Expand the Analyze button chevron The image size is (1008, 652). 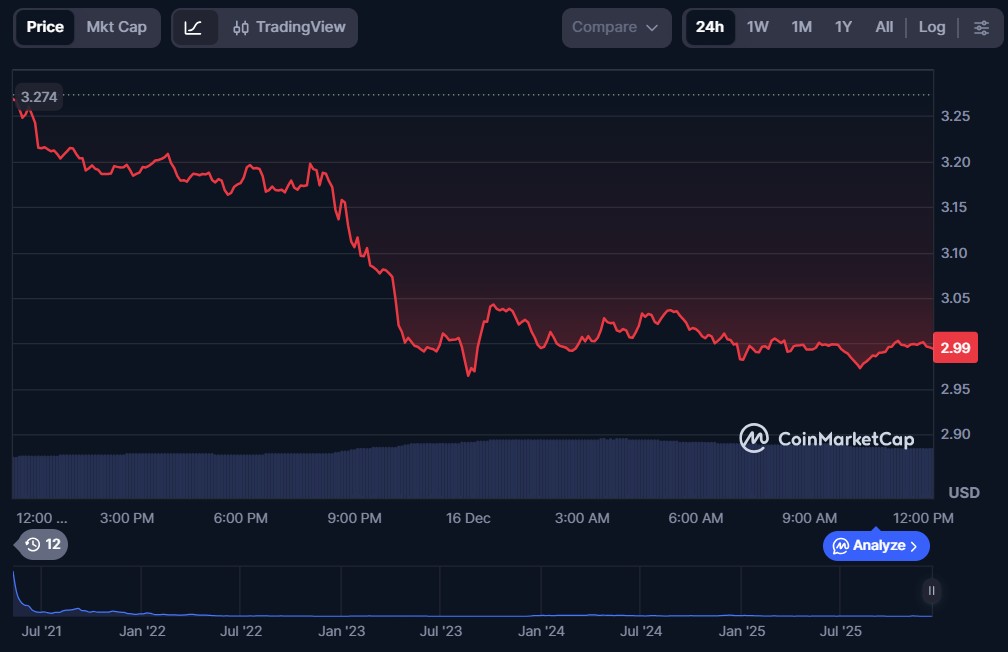click(913, 546)
